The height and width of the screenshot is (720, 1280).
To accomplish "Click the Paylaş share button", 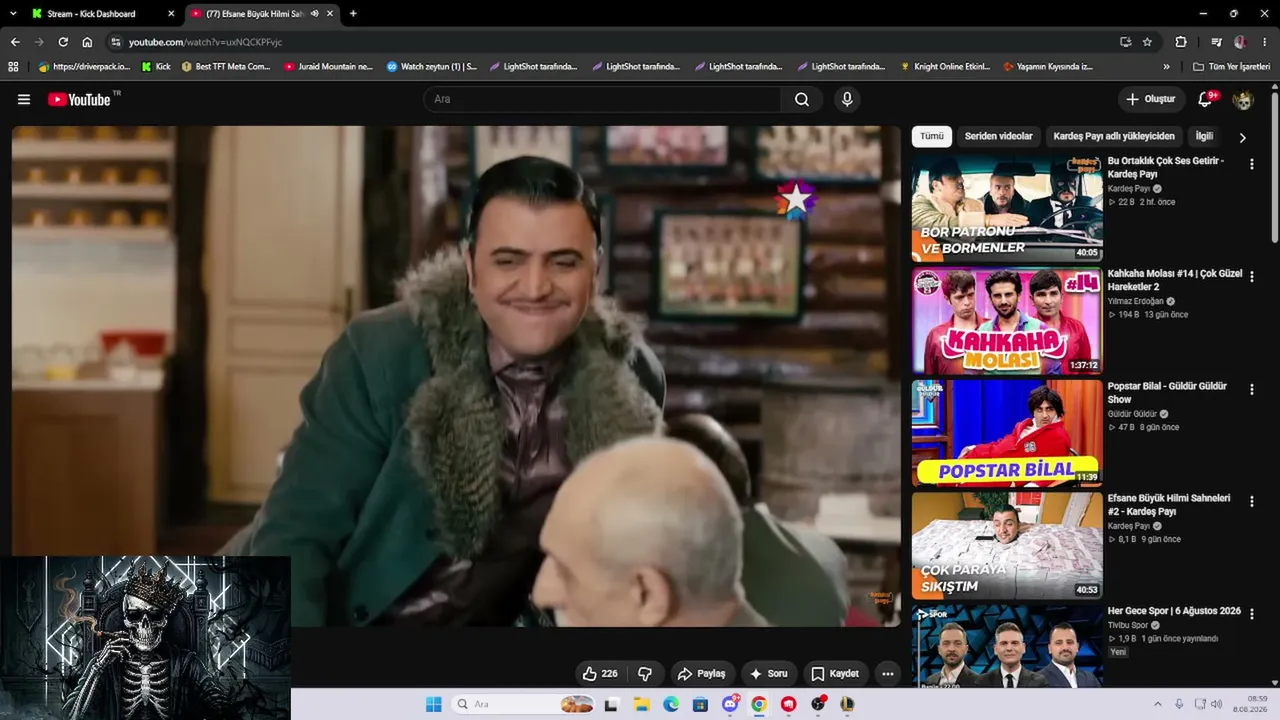I will coord(701,674).
